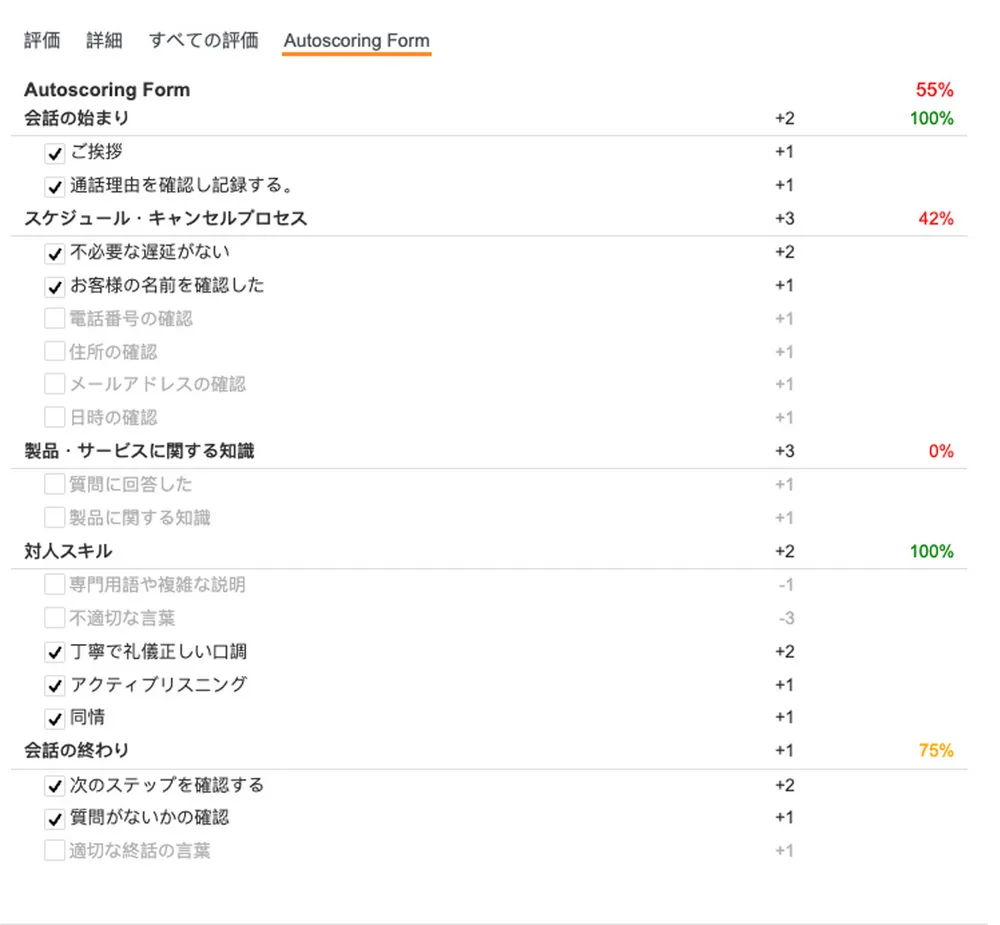Enable 製品に関する知識 checkbox

(55, 518)
